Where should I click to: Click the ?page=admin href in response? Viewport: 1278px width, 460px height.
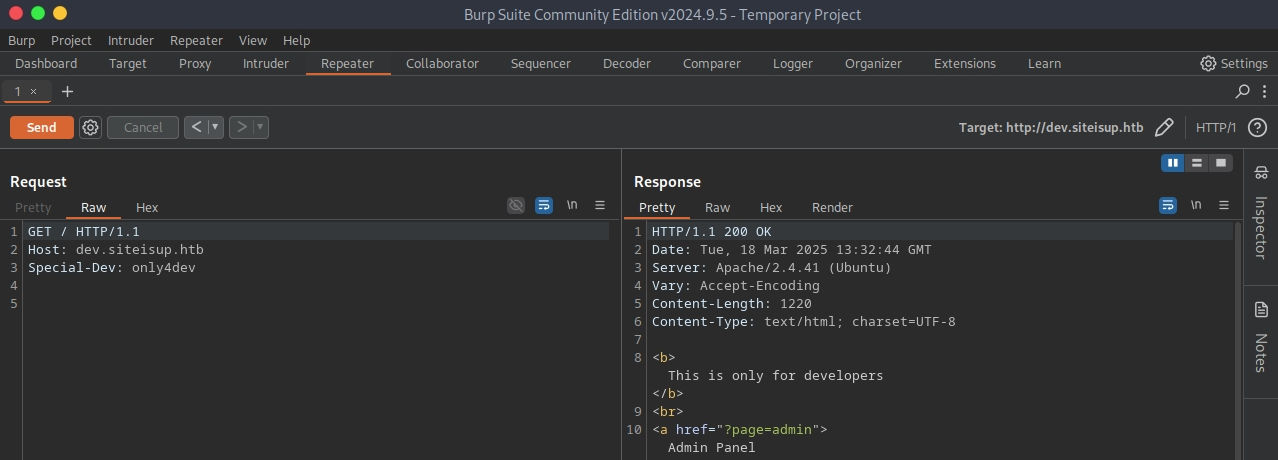768,429
